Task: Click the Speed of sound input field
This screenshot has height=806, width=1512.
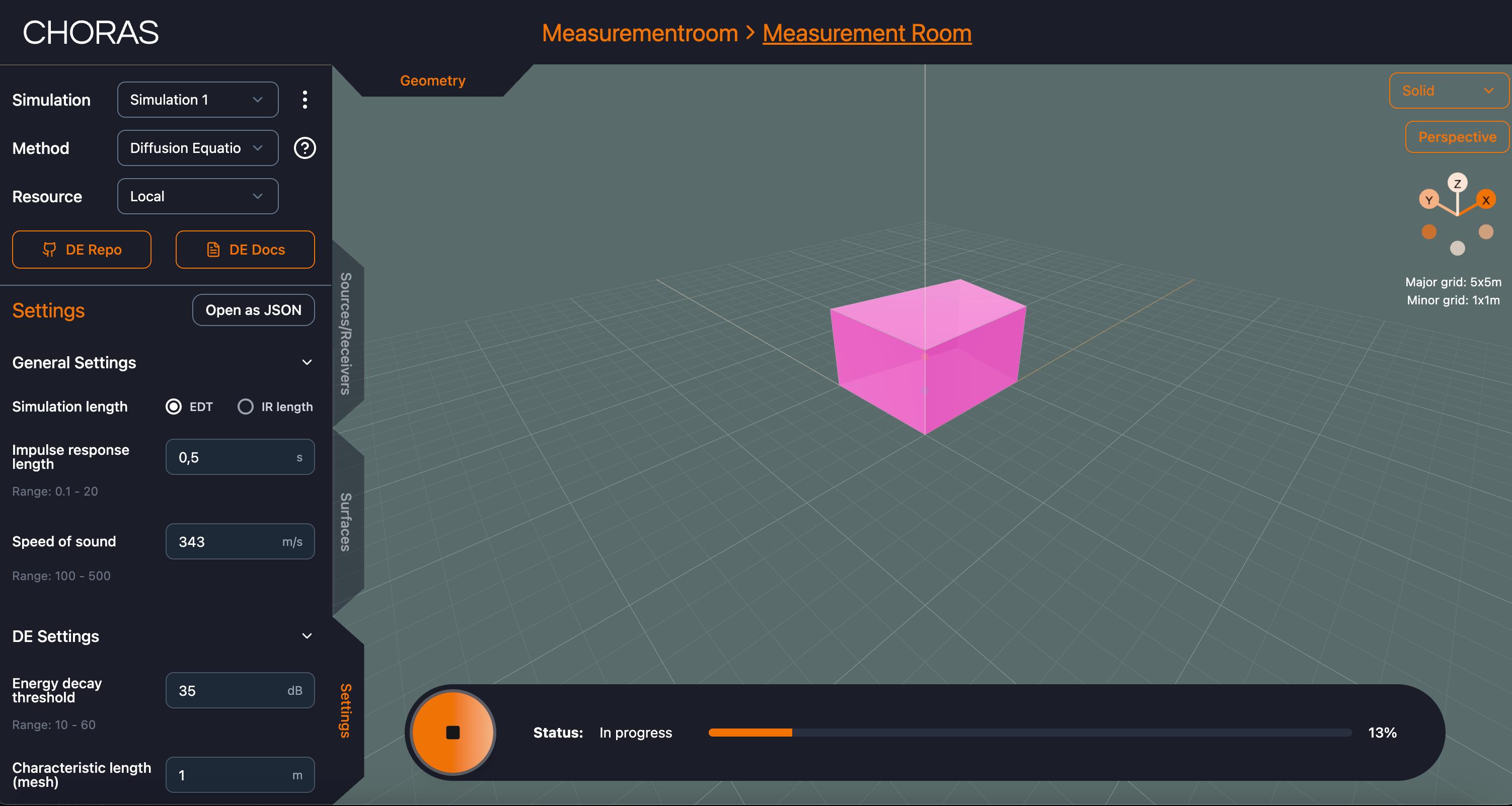Action: (x=240, y=541)
